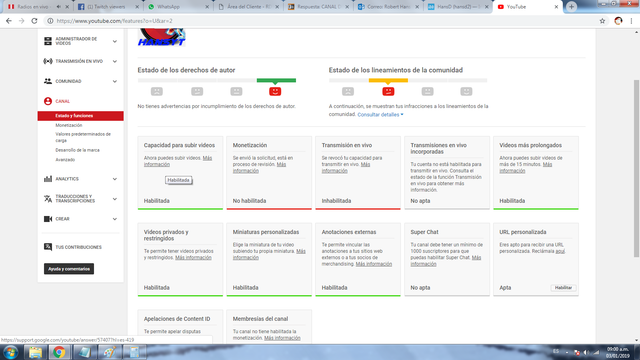Click the browser back arrow
640x360 pixels.
(x=9, y=21)
